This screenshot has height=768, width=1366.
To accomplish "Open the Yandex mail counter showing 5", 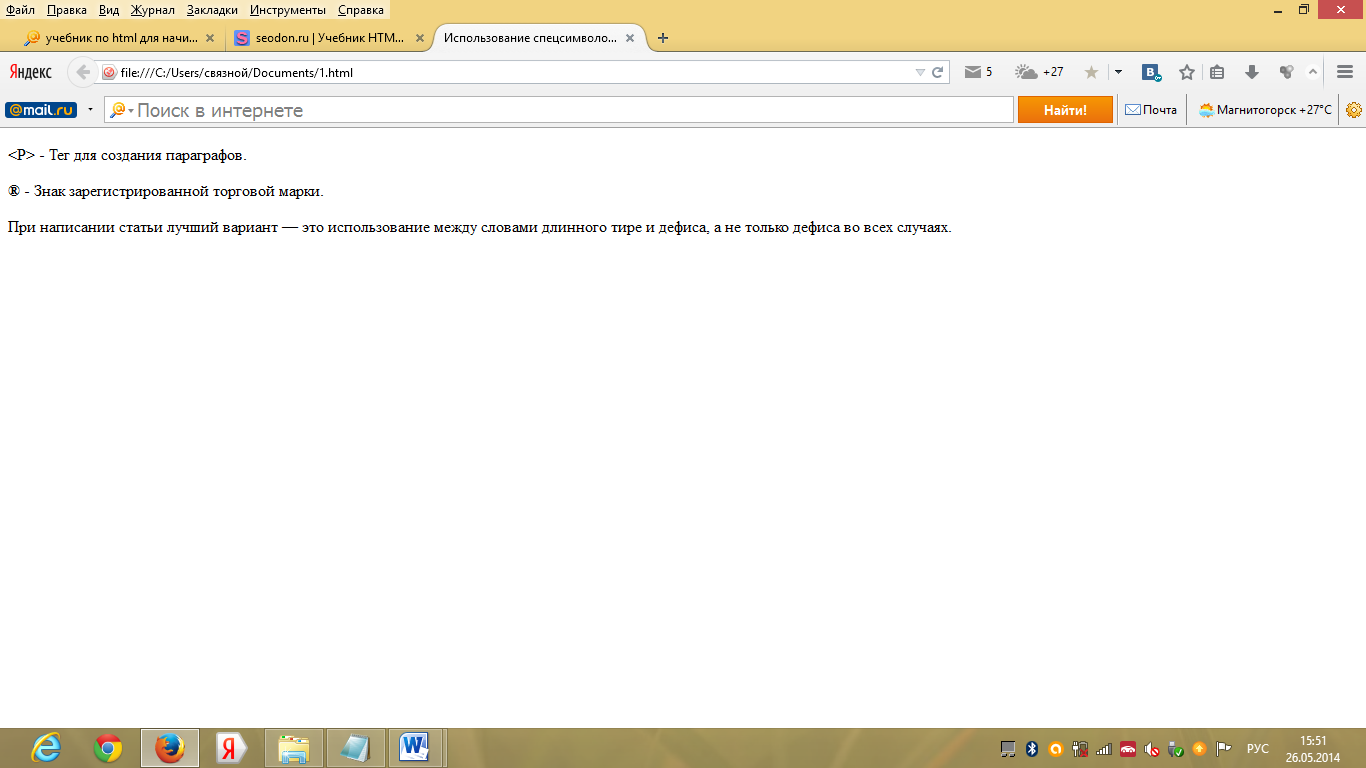I will [978, 72].
